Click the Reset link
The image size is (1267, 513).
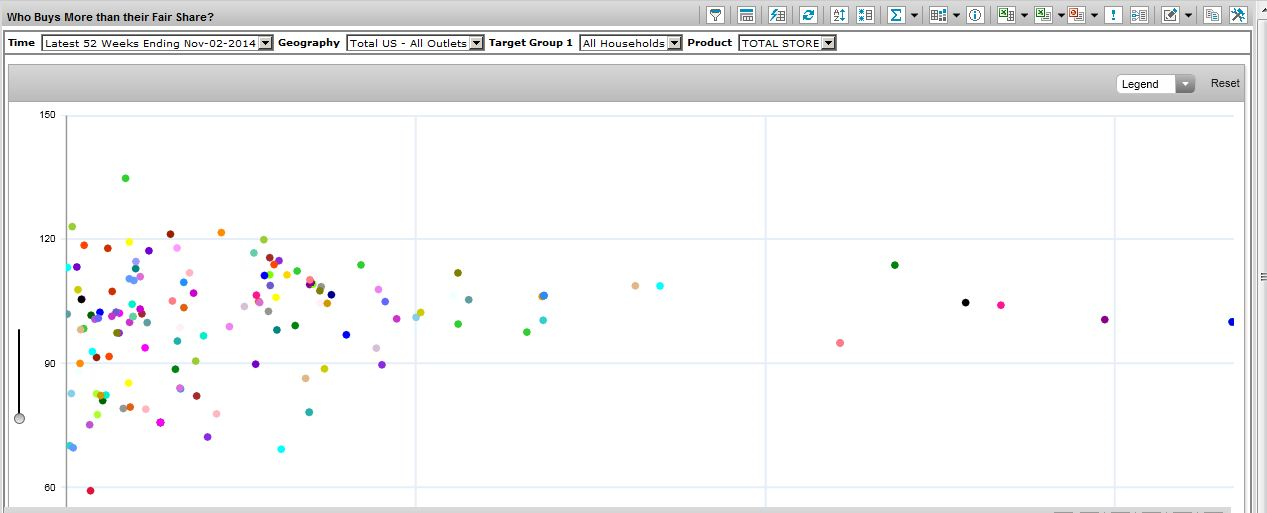(x=1225, y=83)
